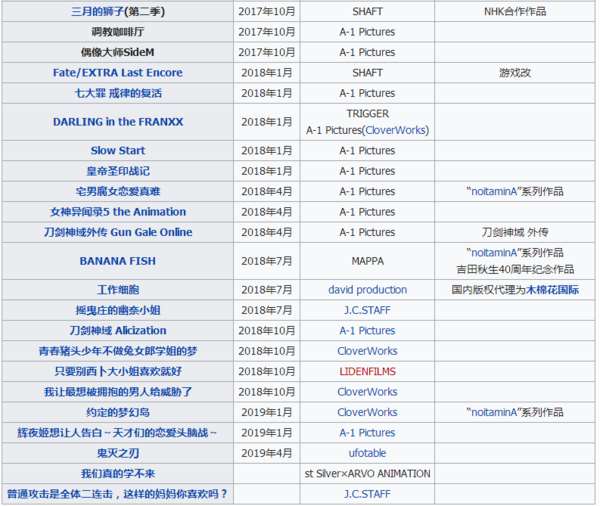Select the 吉田秋生40周年纪念作品 note
The image size is (600, 506).
coord(515,269)
